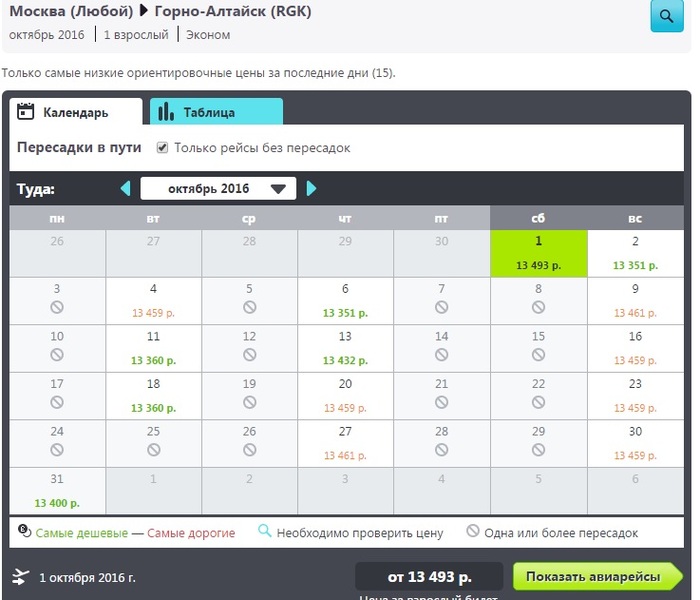Screen dimensions: 700x600
Task: Open the октябрь 2016 month dropdown
Action: [218, 188]
